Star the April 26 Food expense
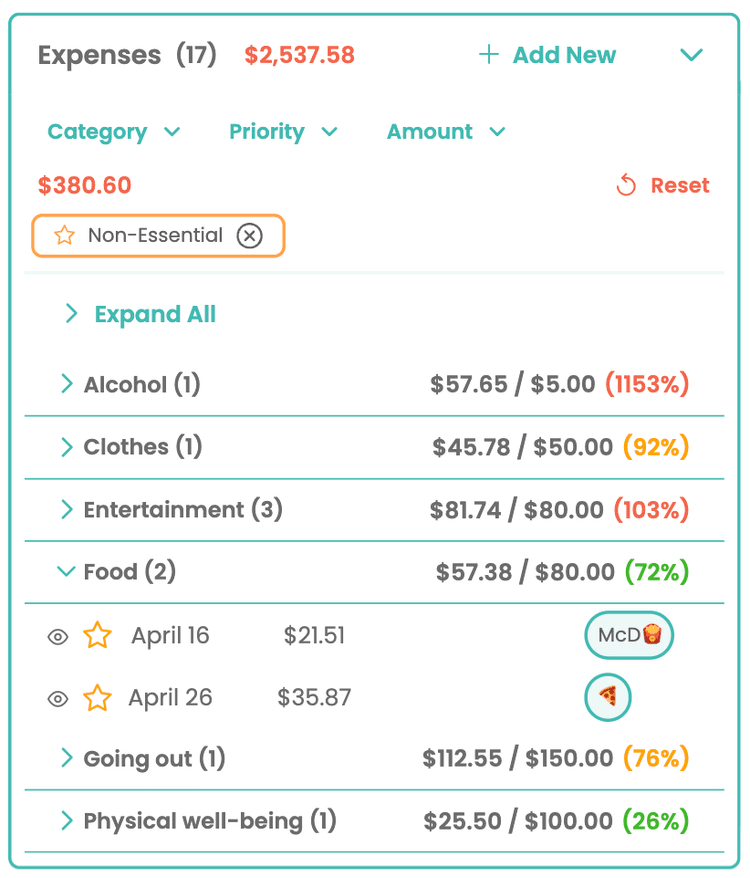 point(97,697)
